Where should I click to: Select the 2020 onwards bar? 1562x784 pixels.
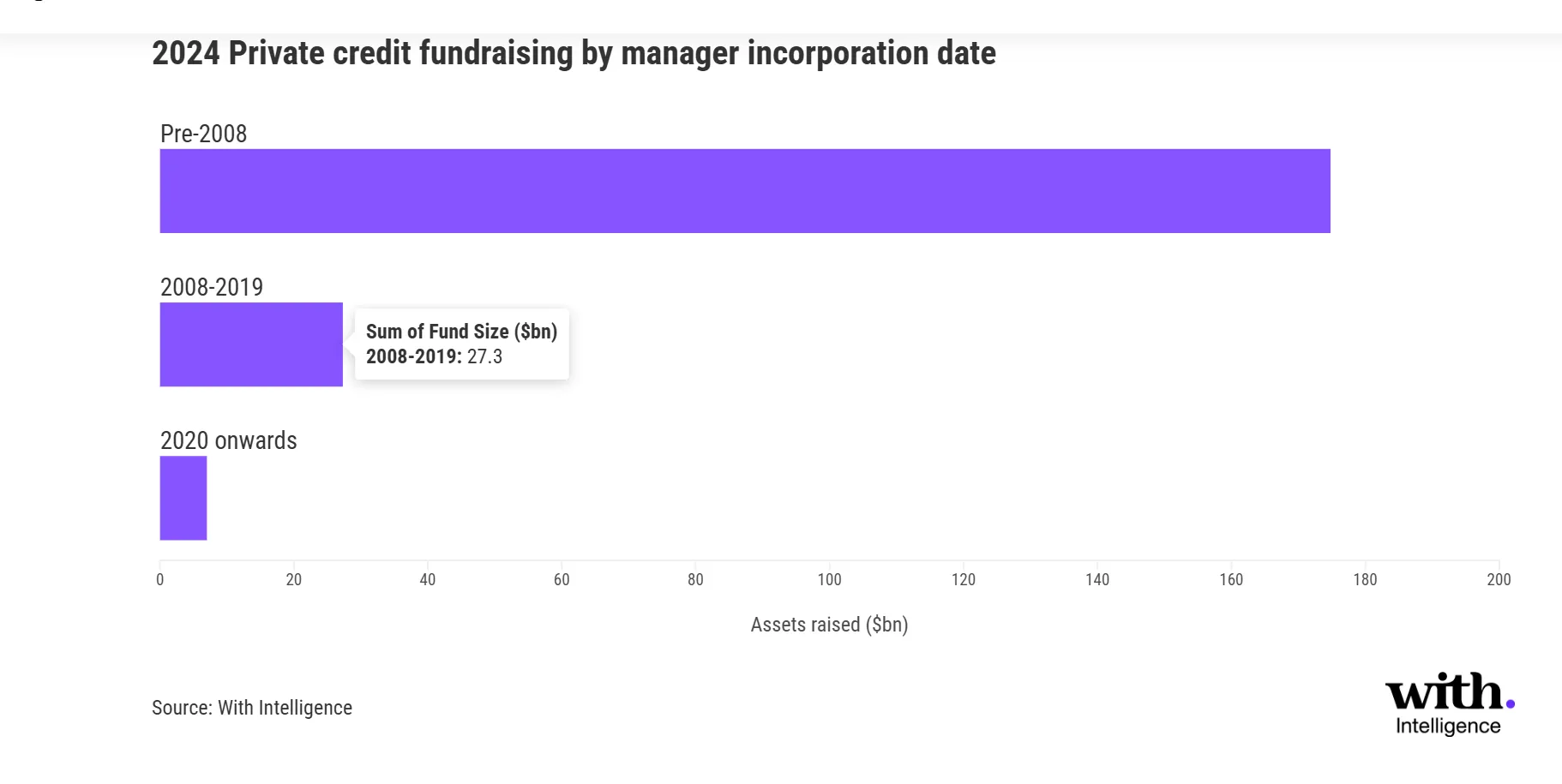click(183, 498)
